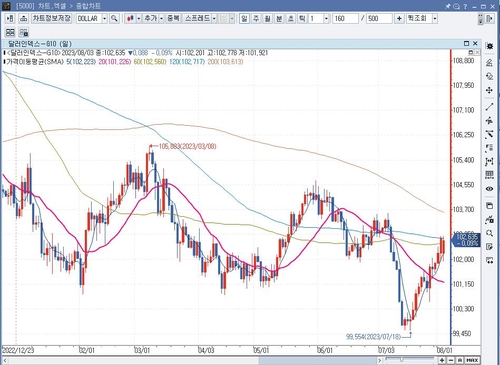
Task: Click the help question mark in title bar
Action: click(x=465, y=6)
